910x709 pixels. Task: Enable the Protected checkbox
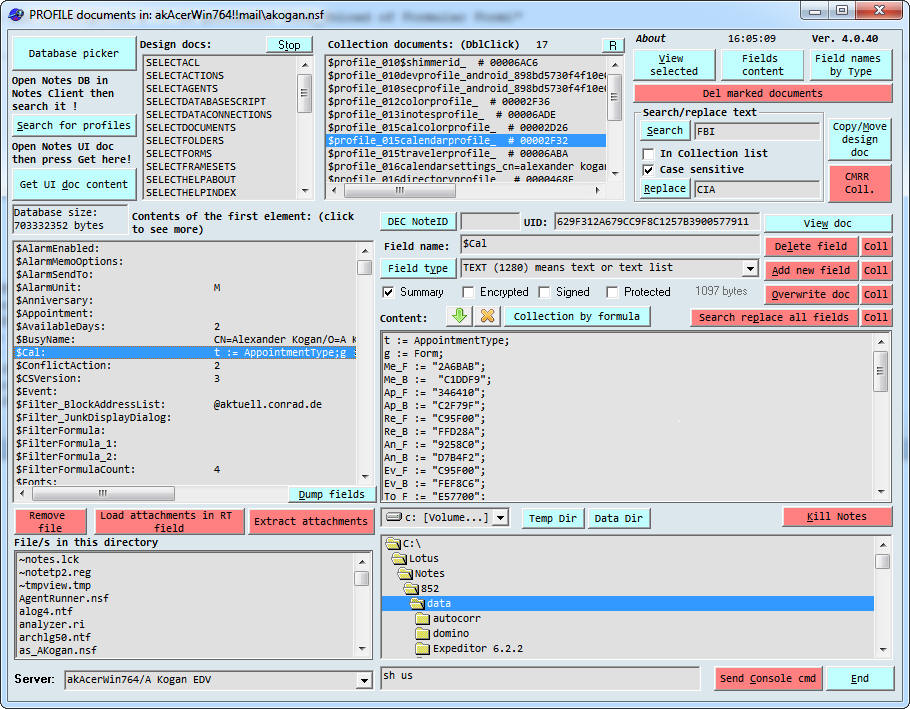pyautogui.click(x=612, y=292)
